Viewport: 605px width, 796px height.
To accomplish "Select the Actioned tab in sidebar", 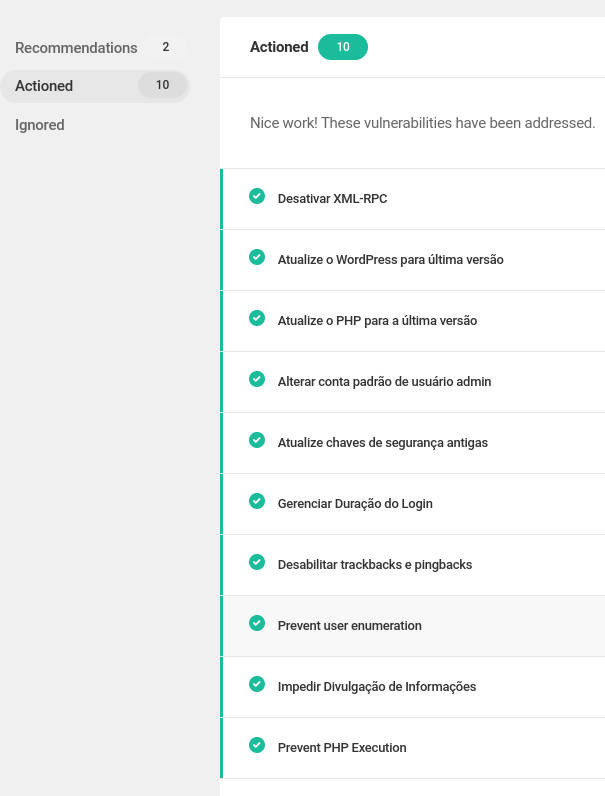I will (94, 86).
